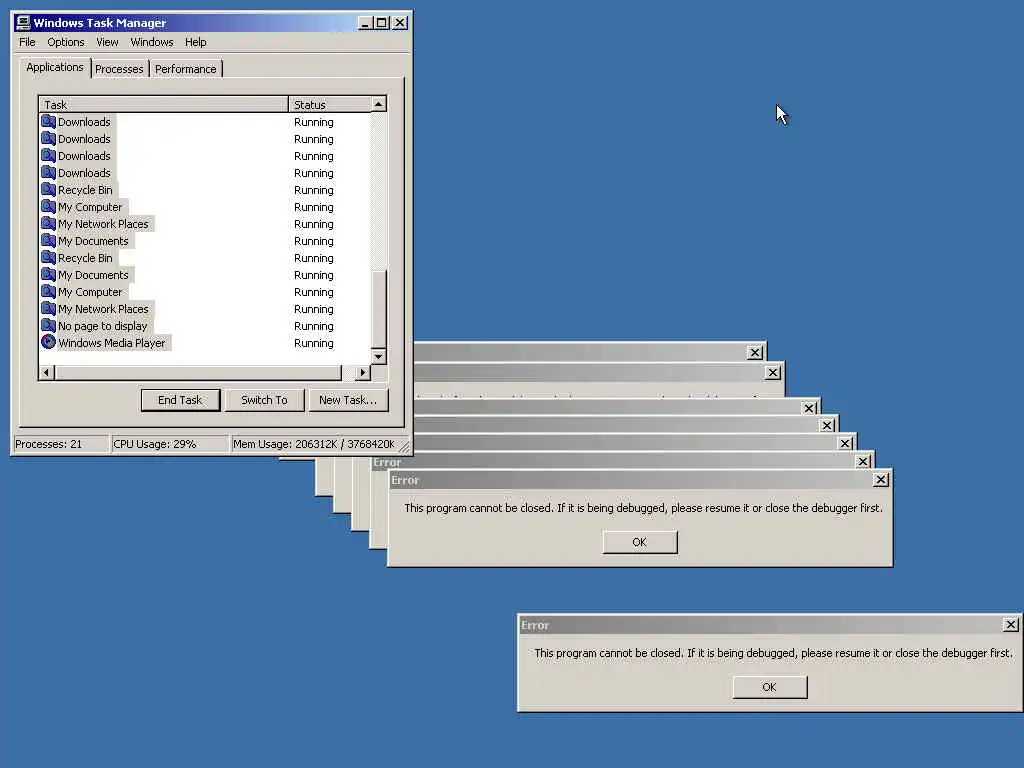This screenshot has width=1024, height=768.
Task: Click the task list scroll up arrow
Action: coord(379,104)
